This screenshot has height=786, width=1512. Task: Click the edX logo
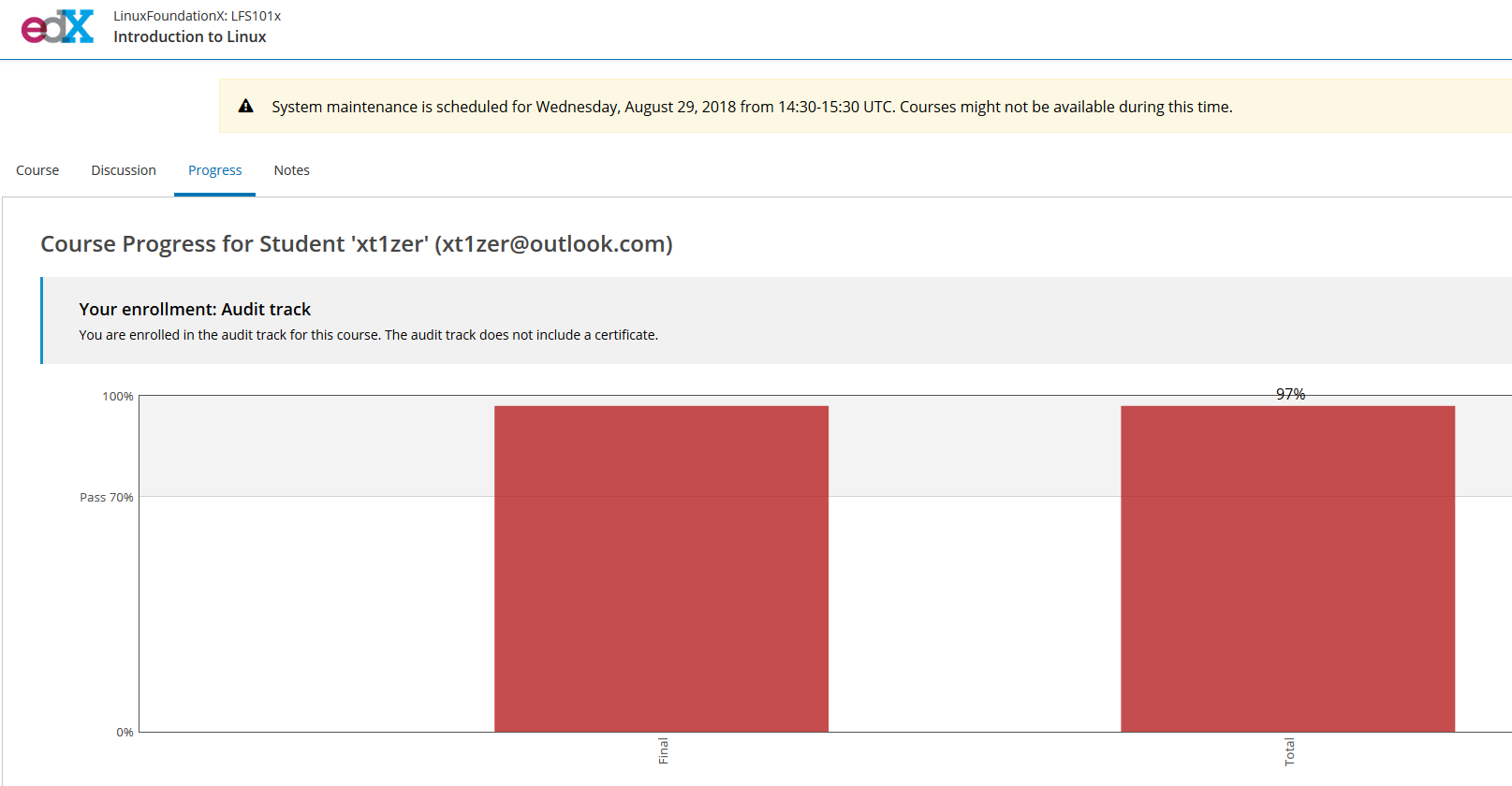point(57,27)
